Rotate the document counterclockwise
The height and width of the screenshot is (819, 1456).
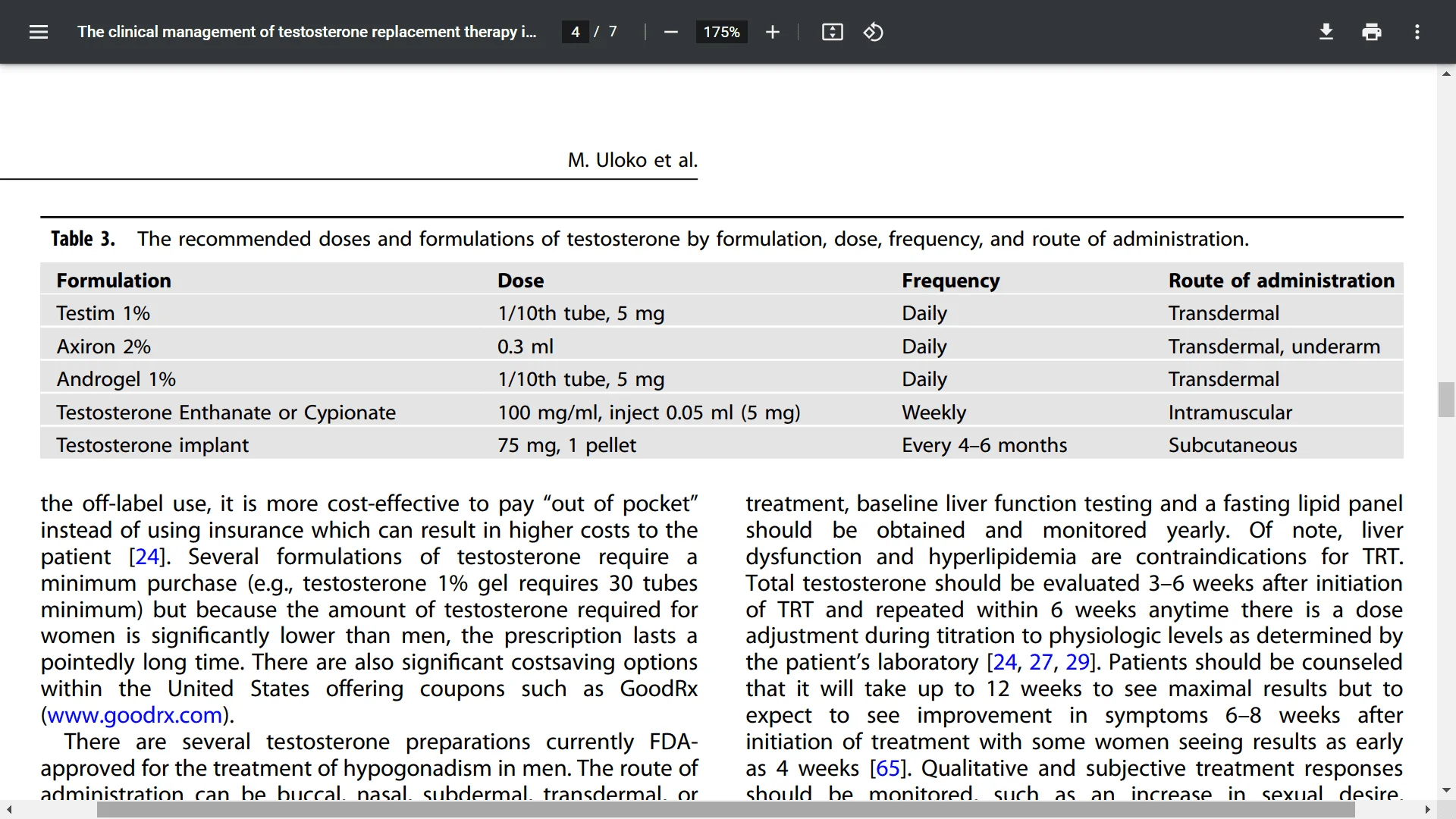(x=873, y=32)
